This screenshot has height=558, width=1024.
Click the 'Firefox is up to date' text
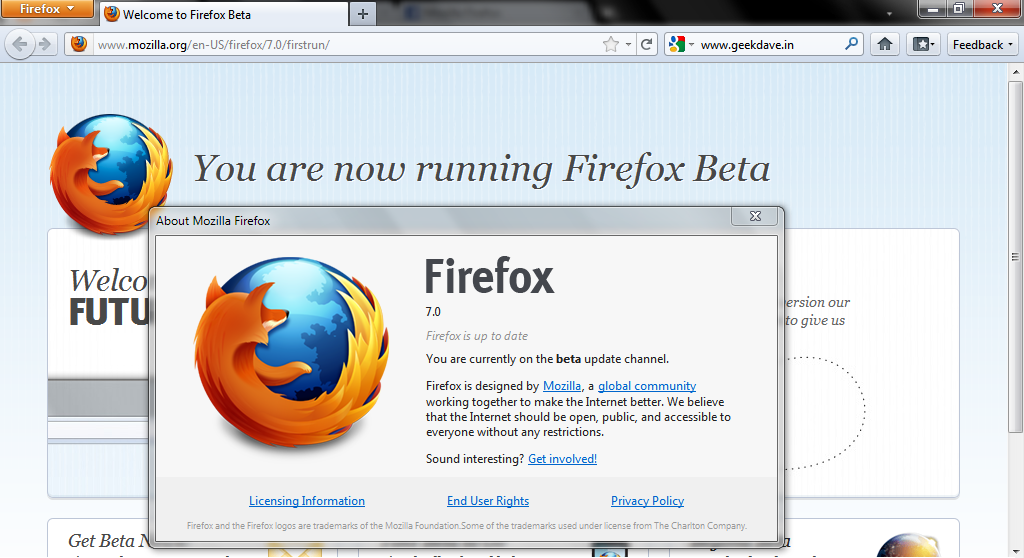coord(477,336)
